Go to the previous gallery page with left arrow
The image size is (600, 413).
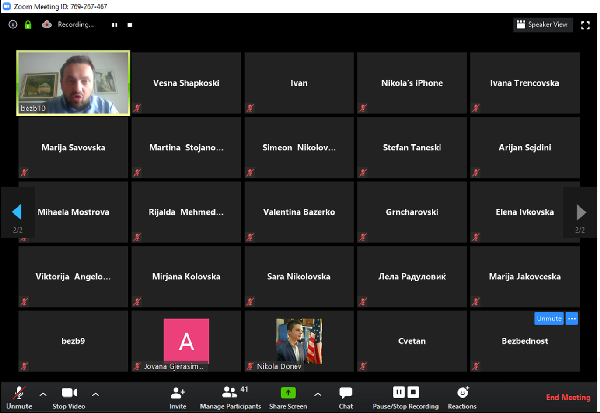(16, 211)
